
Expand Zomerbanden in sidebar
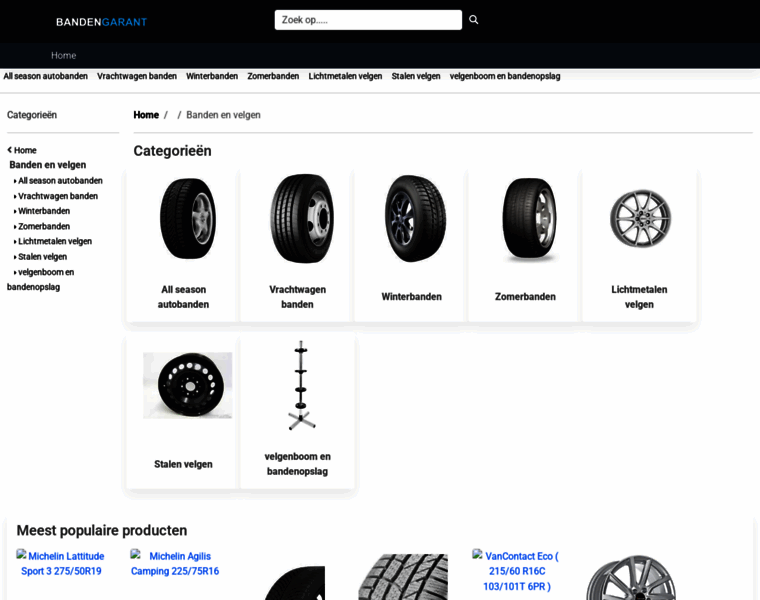pos(42,226)
